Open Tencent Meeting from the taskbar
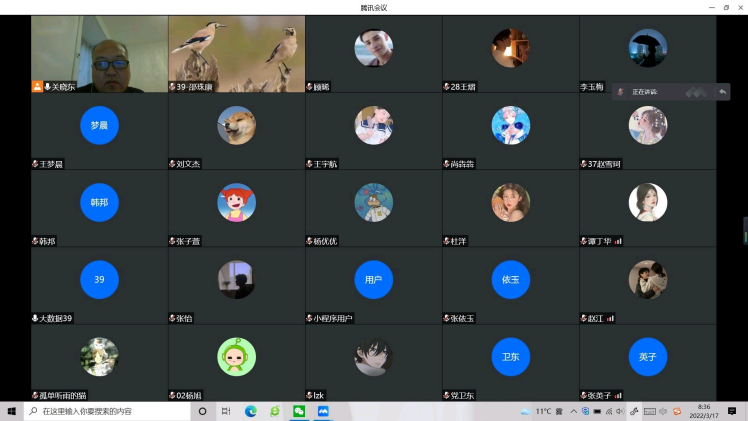 coord(324,411)
